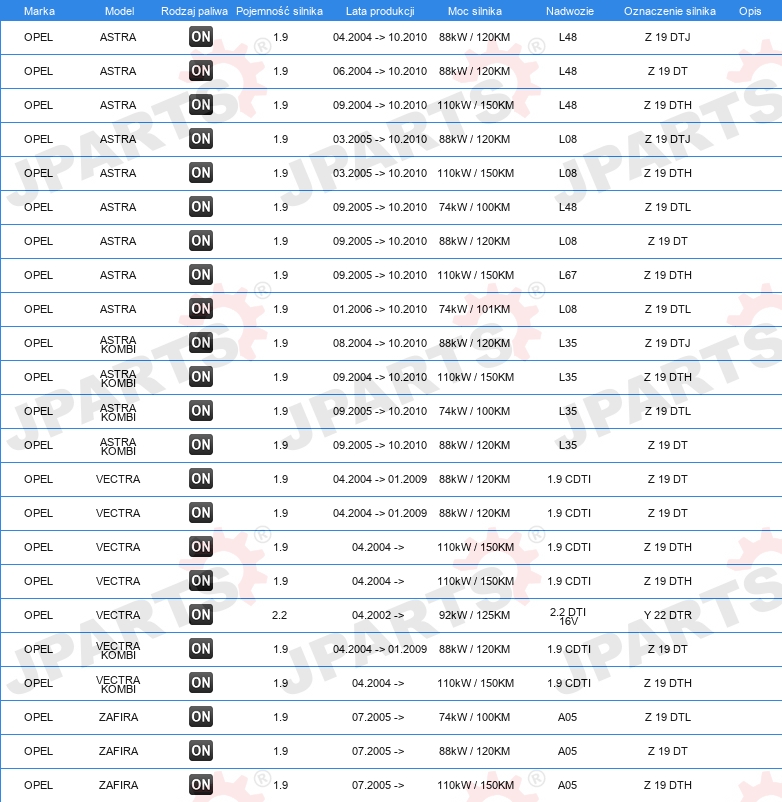The image size is (782, 802).
Task: Click the ON icon in the Astra 01.2006 row
Action: click(x=200, y=309)
